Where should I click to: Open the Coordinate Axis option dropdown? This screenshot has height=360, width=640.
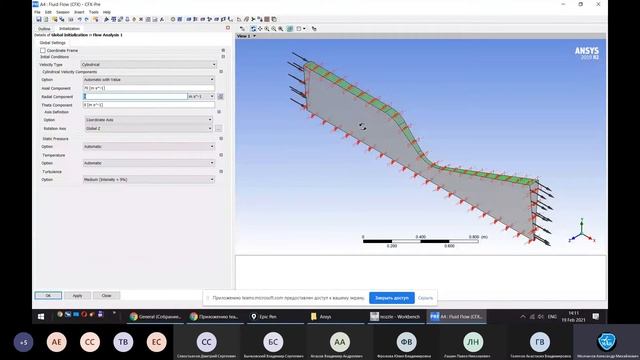[149, 120]
